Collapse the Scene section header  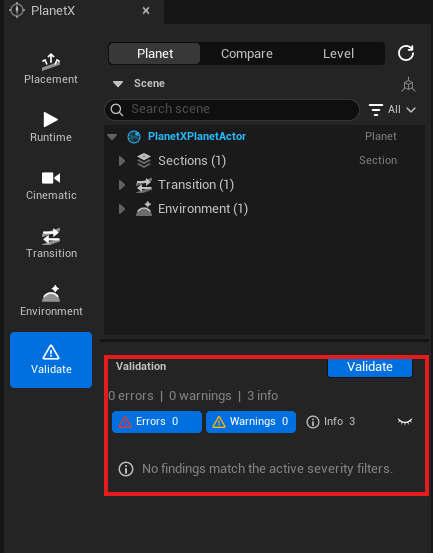point(117,84)
